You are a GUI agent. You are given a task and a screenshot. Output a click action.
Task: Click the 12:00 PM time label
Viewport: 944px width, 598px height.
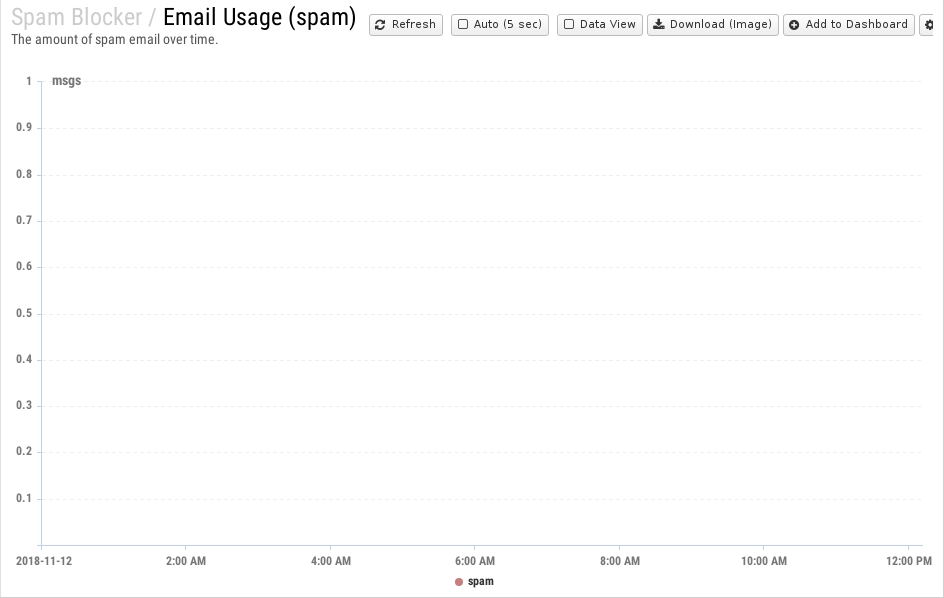pos(908,561)
